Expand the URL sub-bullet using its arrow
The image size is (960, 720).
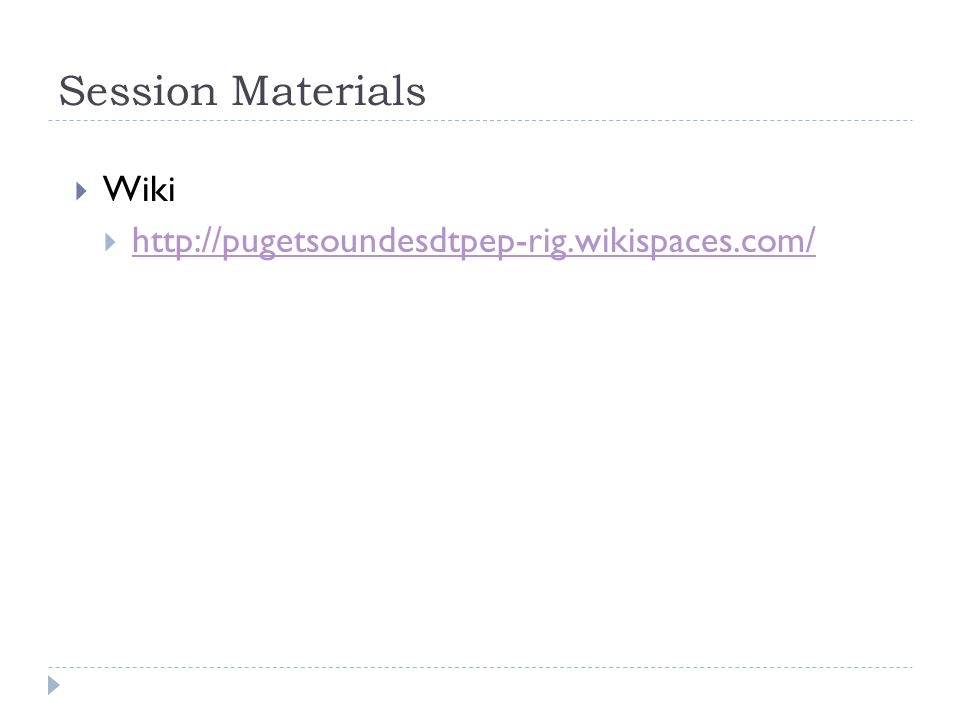(110, 242)
